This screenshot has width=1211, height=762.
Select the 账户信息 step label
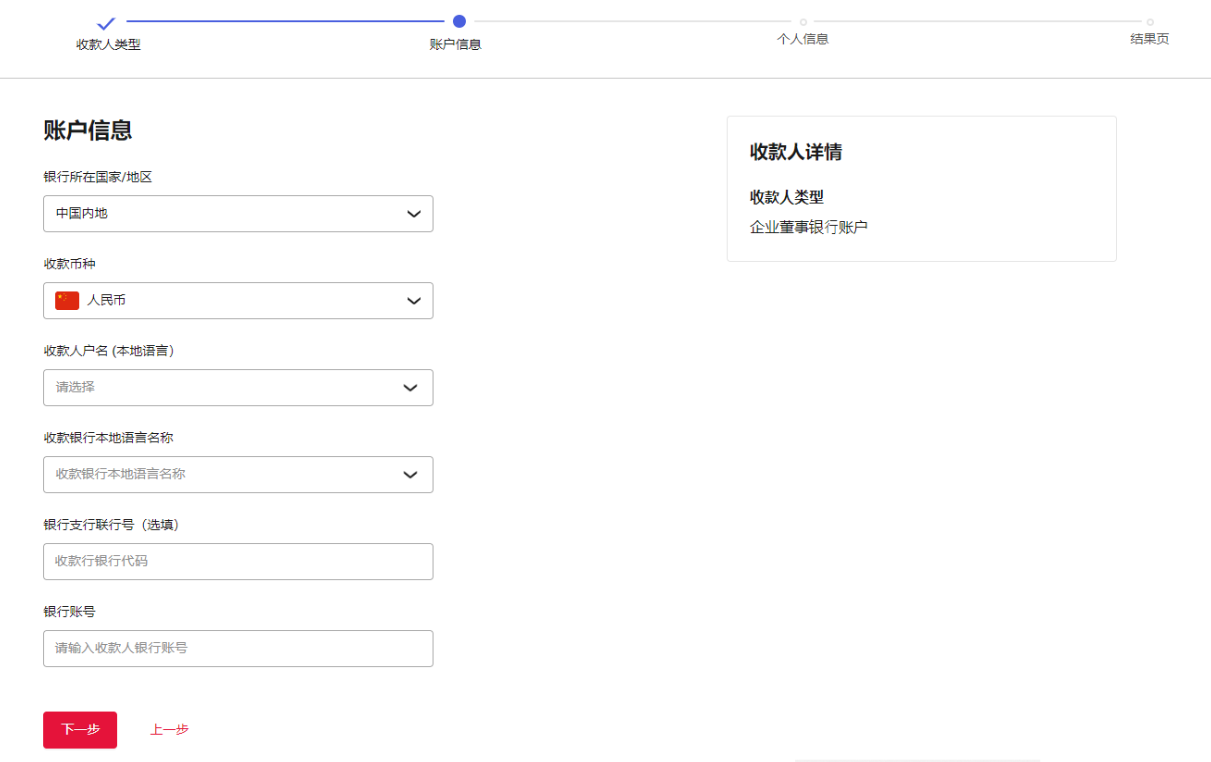[455, 45]
